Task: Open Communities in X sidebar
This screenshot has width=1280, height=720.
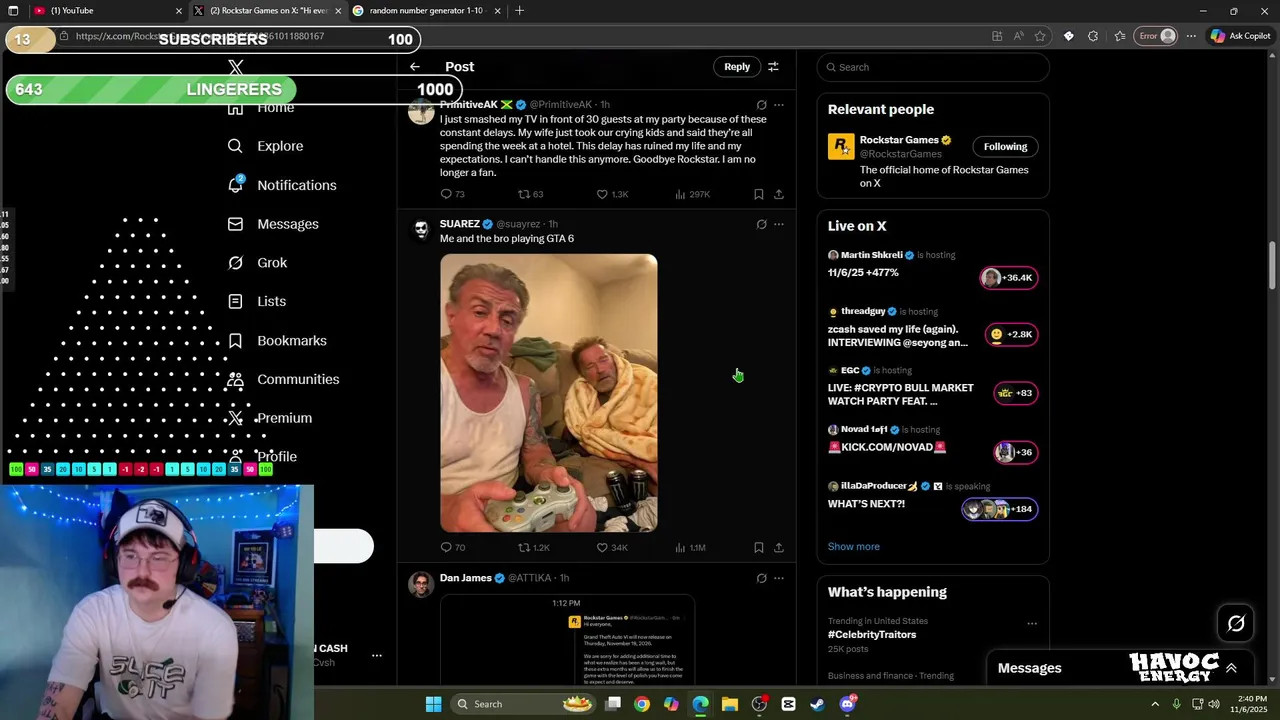Action: [x=283, y=379]
